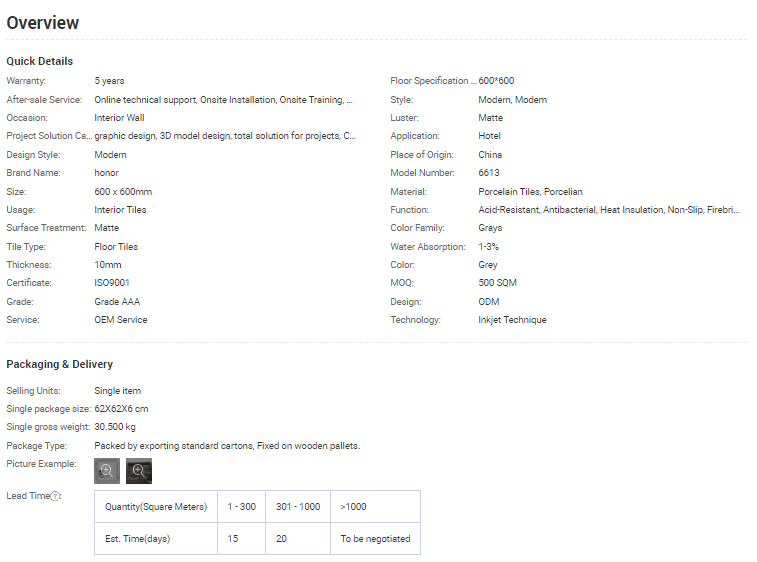
Task: Click the >1000 quantity cell
Action: [x=353, y=507]
